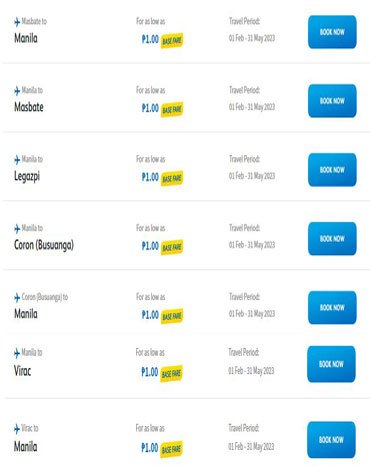Click Book Now for Manila to Virac

[331, 364]
